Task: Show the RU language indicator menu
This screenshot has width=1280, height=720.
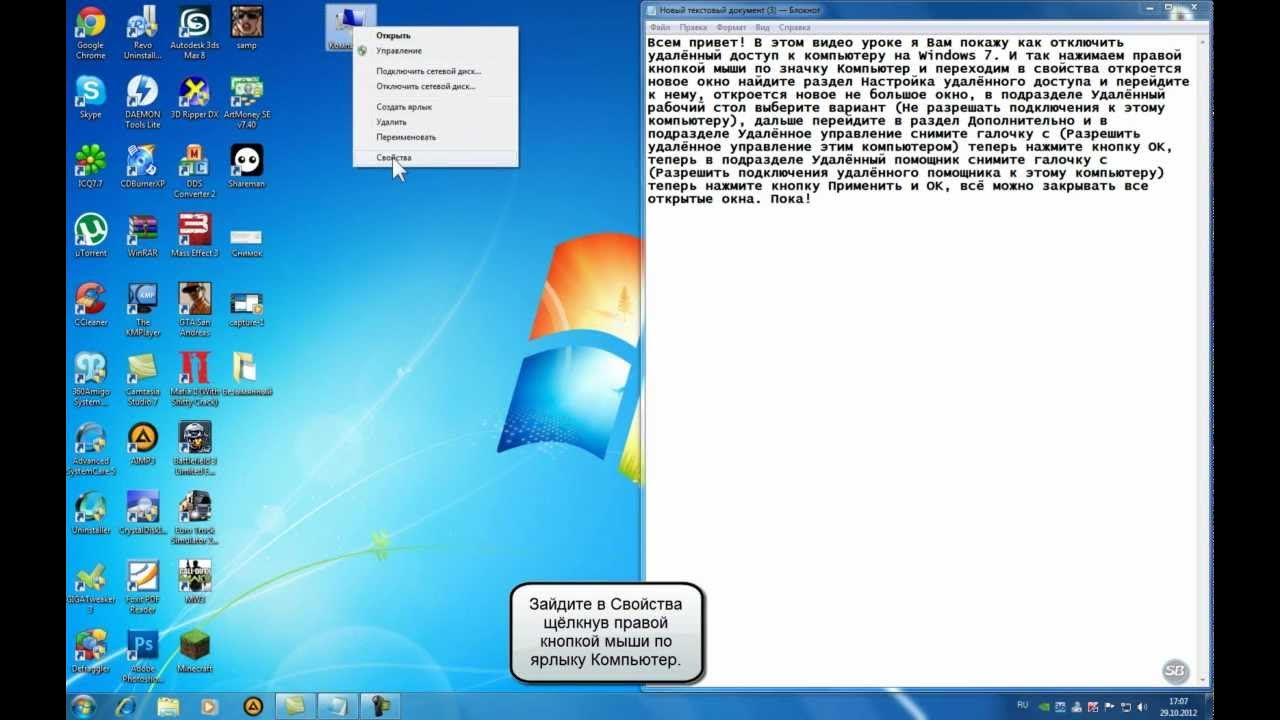Action: coord(1022,705)
